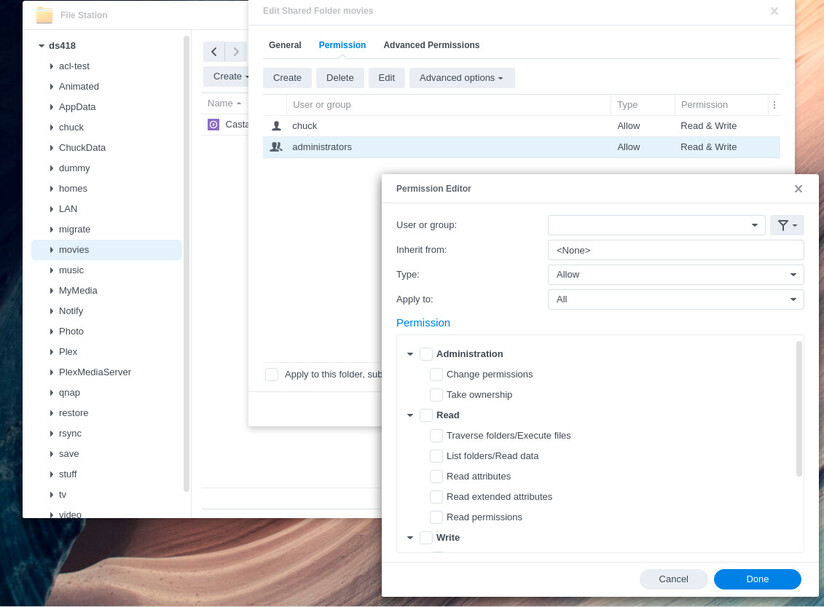
Task: Click Cancel in Permission Editor
Action: click(674, 579)
